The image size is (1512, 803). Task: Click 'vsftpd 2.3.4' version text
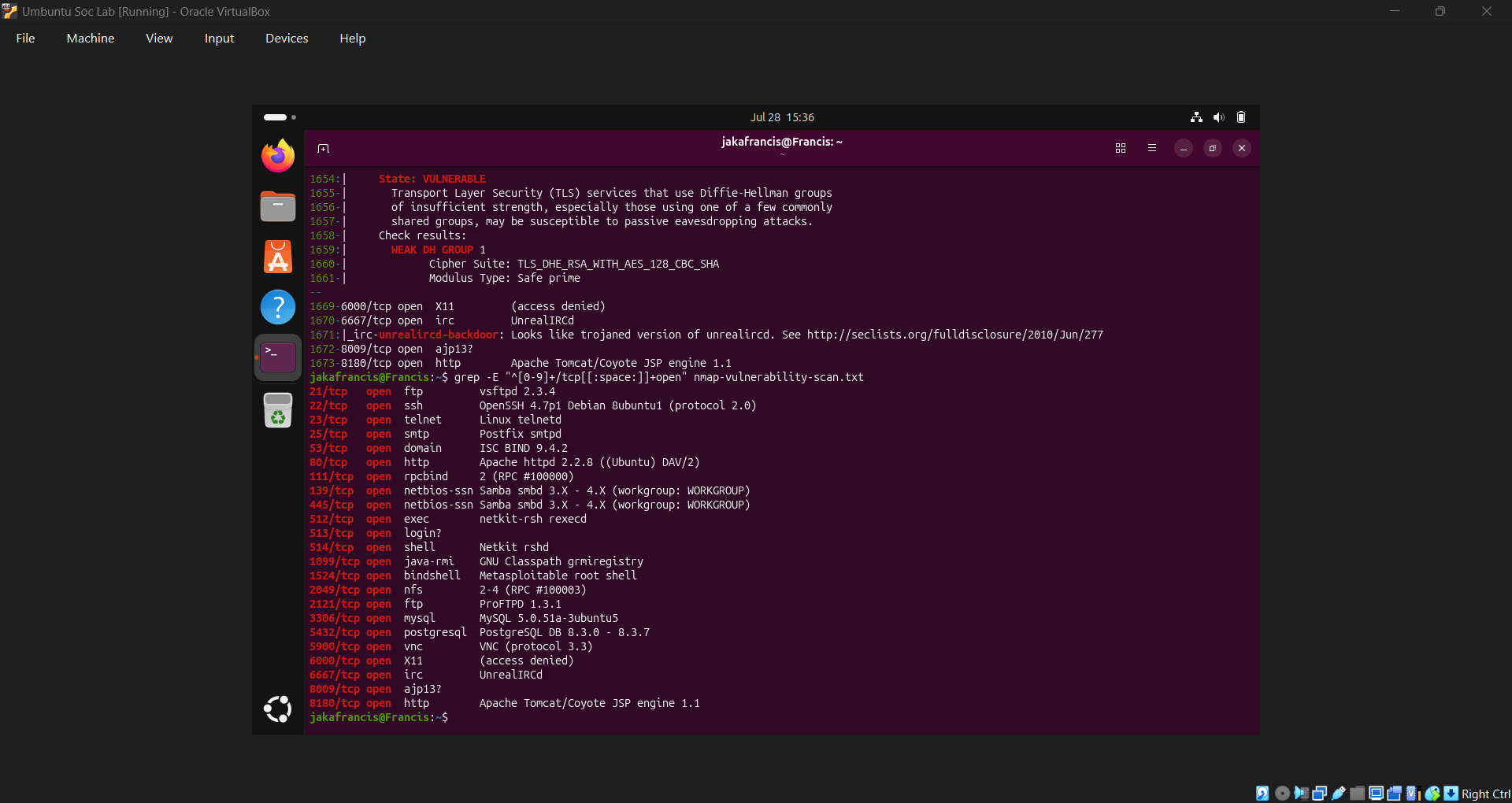pos(517,391)
